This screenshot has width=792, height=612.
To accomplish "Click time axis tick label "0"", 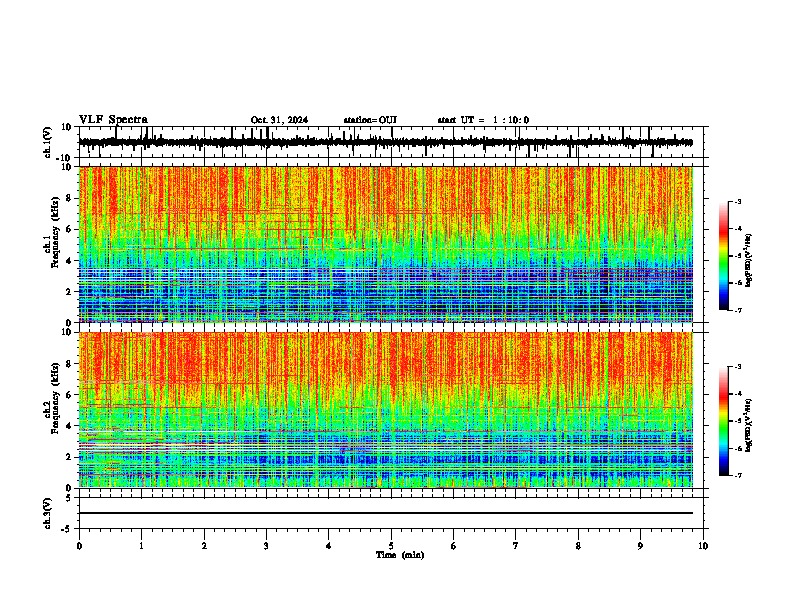I will 79,546.
